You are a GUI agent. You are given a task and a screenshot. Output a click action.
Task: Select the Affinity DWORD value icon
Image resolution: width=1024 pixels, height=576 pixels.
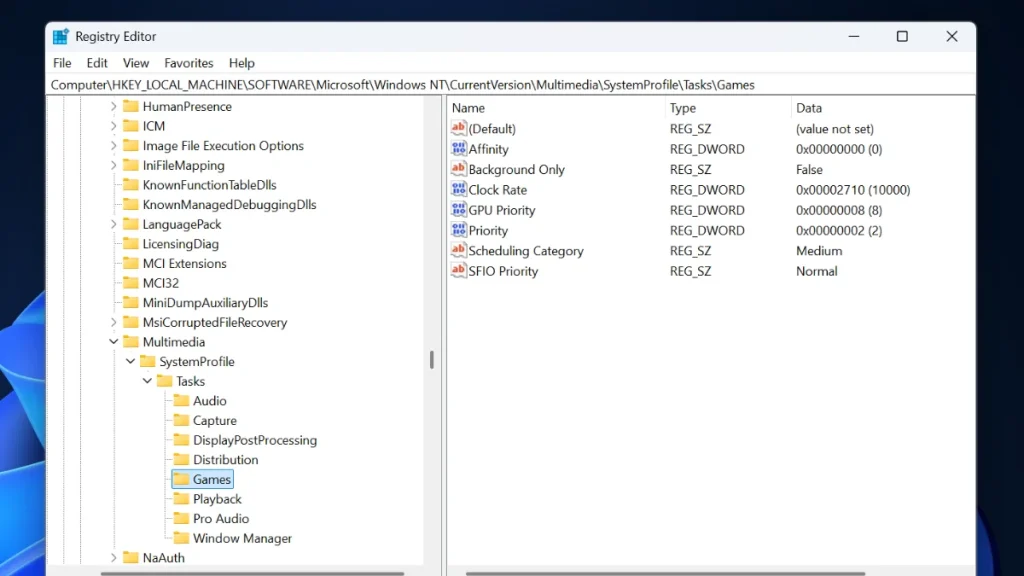(459, 148)
